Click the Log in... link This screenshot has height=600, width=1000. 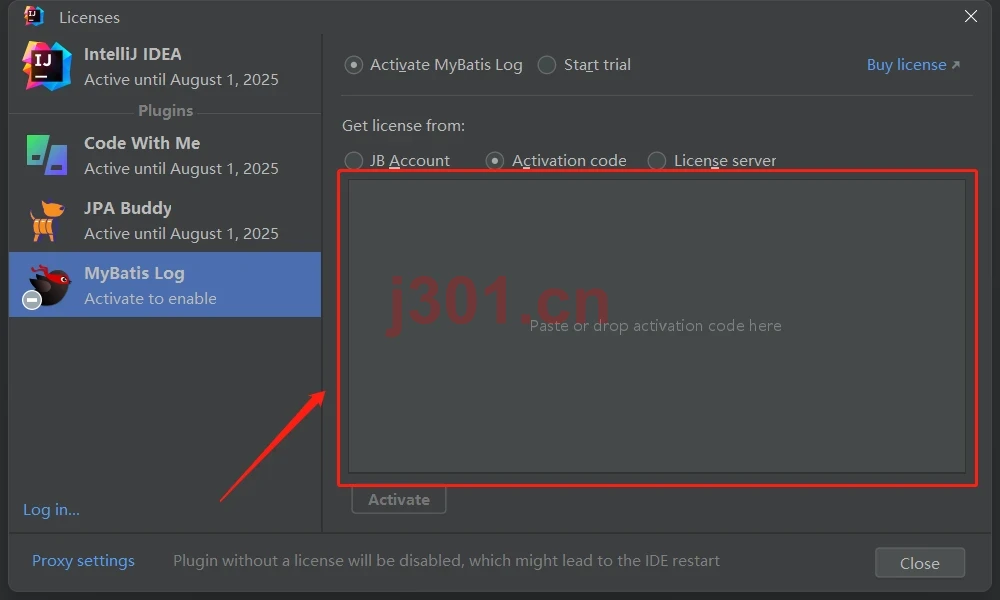[x=51, y=509]
